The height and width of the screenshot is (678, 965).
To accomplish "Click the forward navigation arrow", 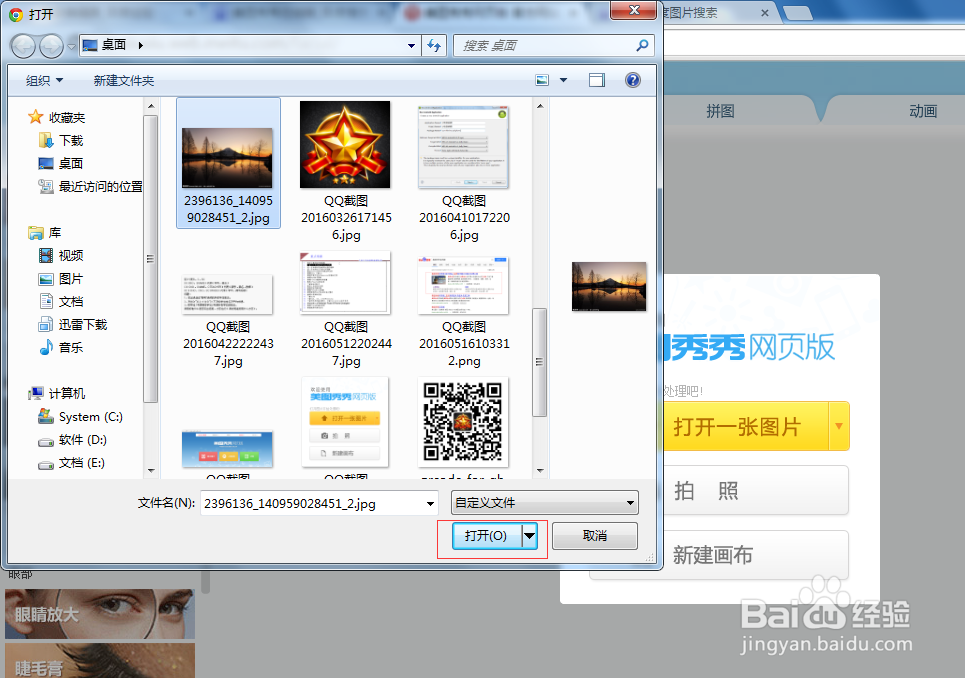I will pyautogui.click(x=49, y=45).
